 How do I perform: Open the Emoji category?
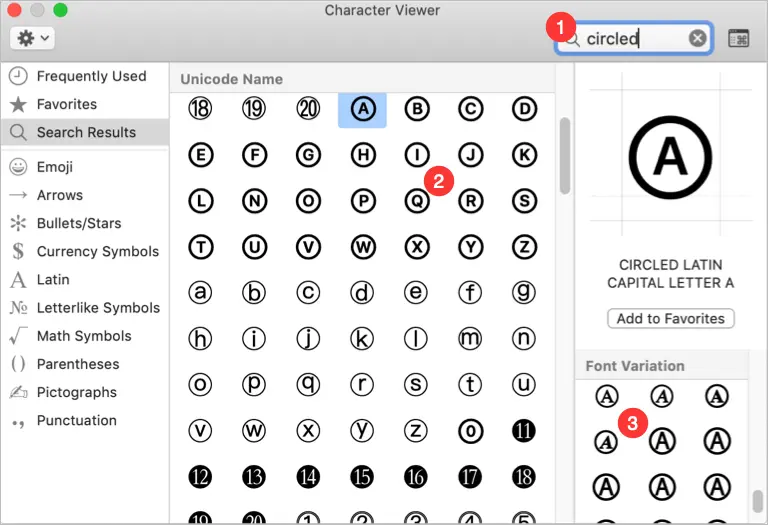[x=85, y=167]
